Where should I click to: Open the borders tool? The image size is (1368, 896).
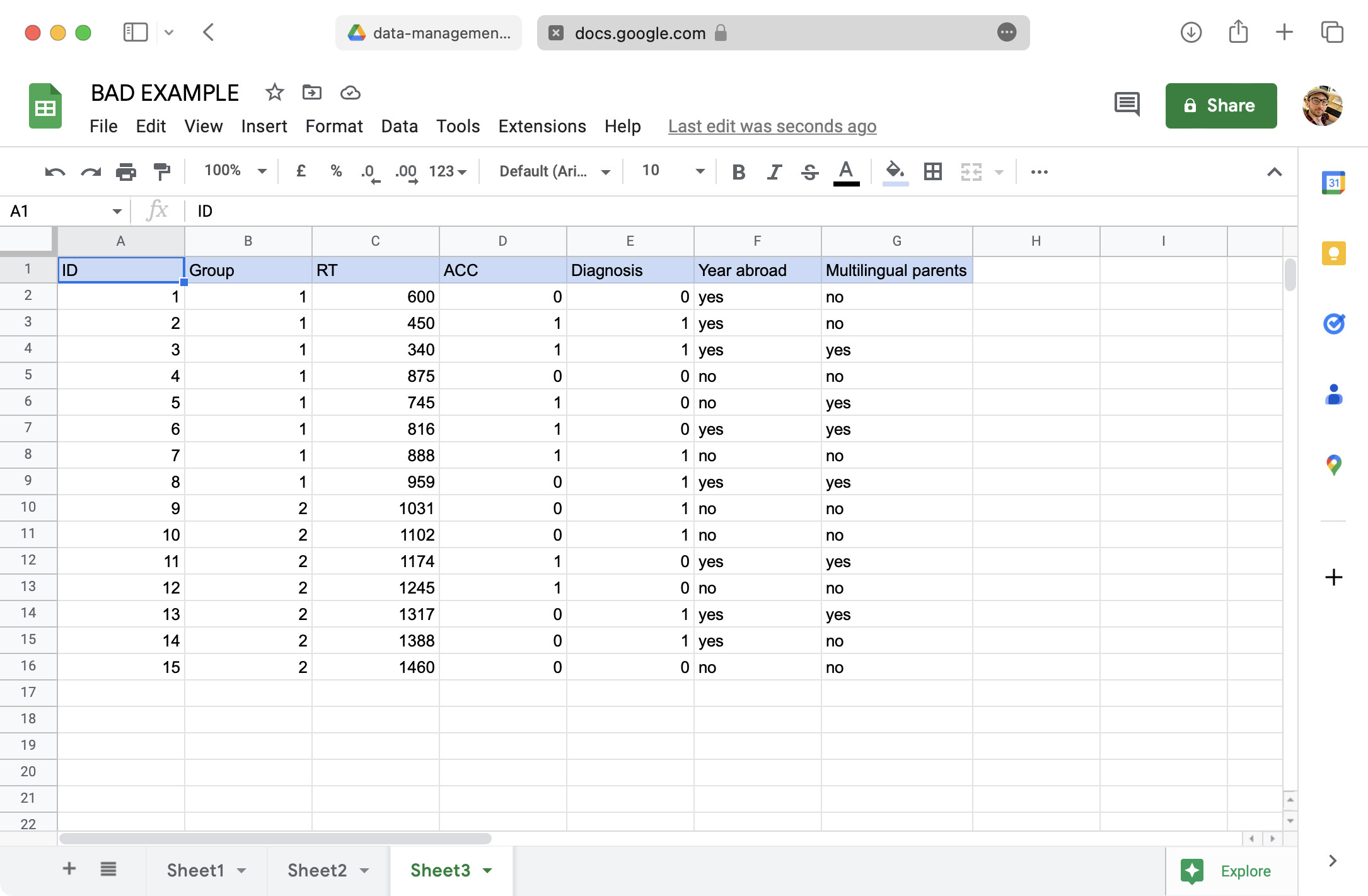932,171
